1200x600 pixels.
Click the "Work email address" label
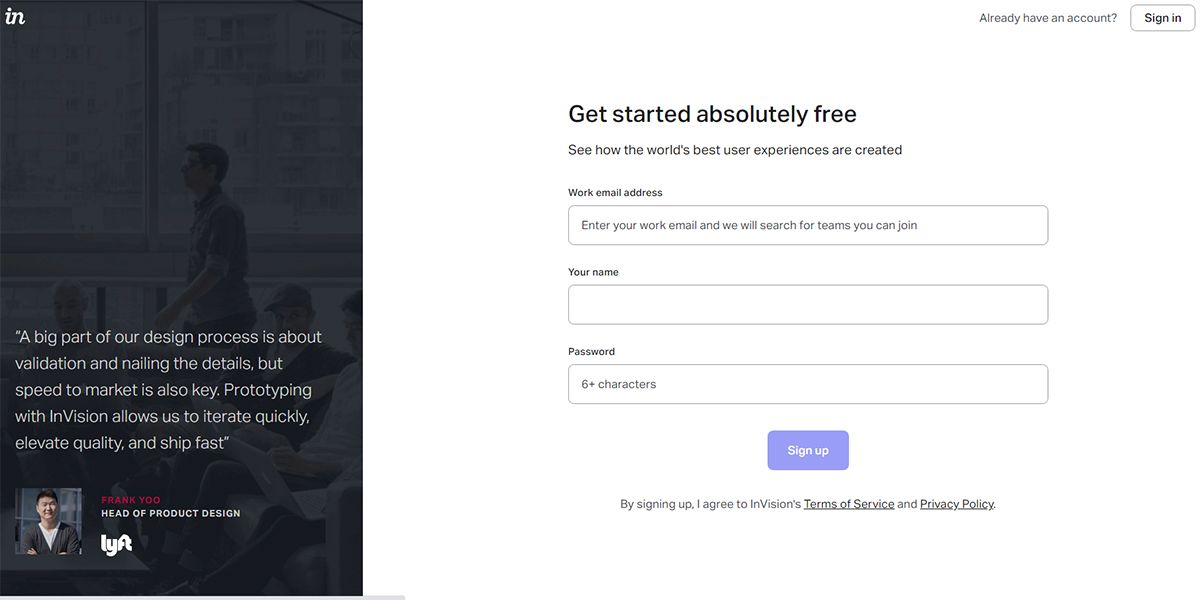click(x=615, y=193)
